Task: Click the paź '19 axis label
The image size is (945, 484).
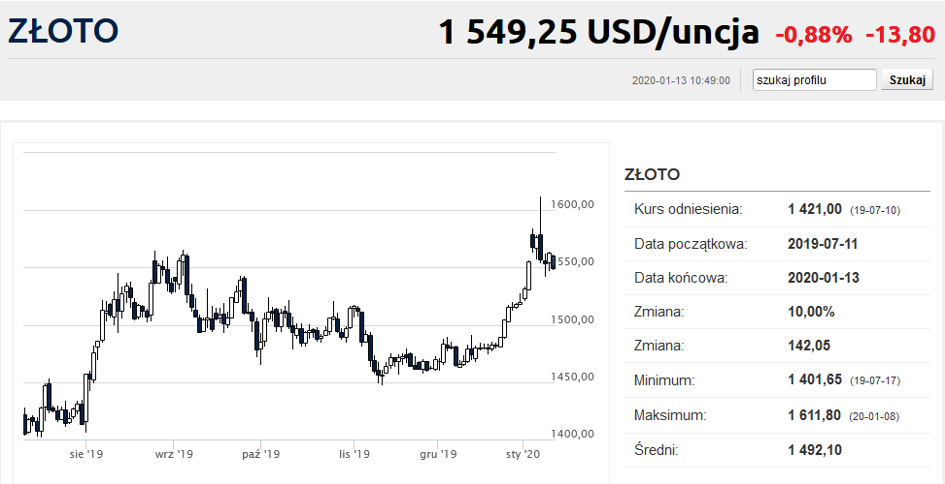Action: pyautogui.click(x=260, y=453)
